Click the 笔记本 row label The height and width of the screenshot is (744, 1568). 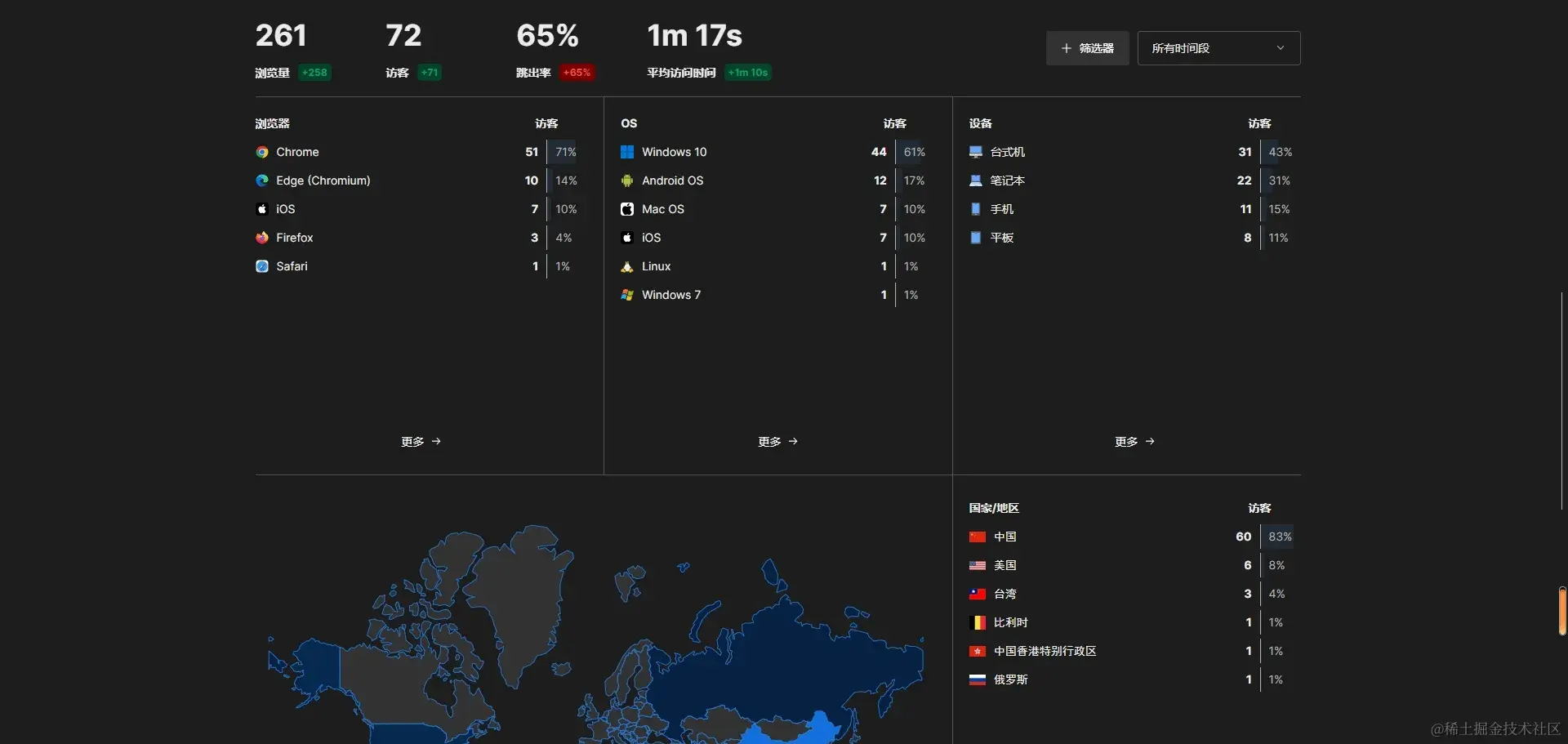tap(1008, 180)
